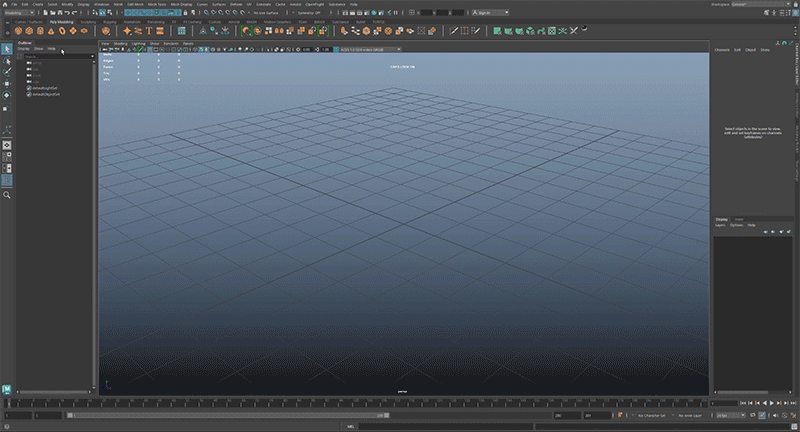Select the defaultLightSet item in Outliner

(x=45, y=87)
